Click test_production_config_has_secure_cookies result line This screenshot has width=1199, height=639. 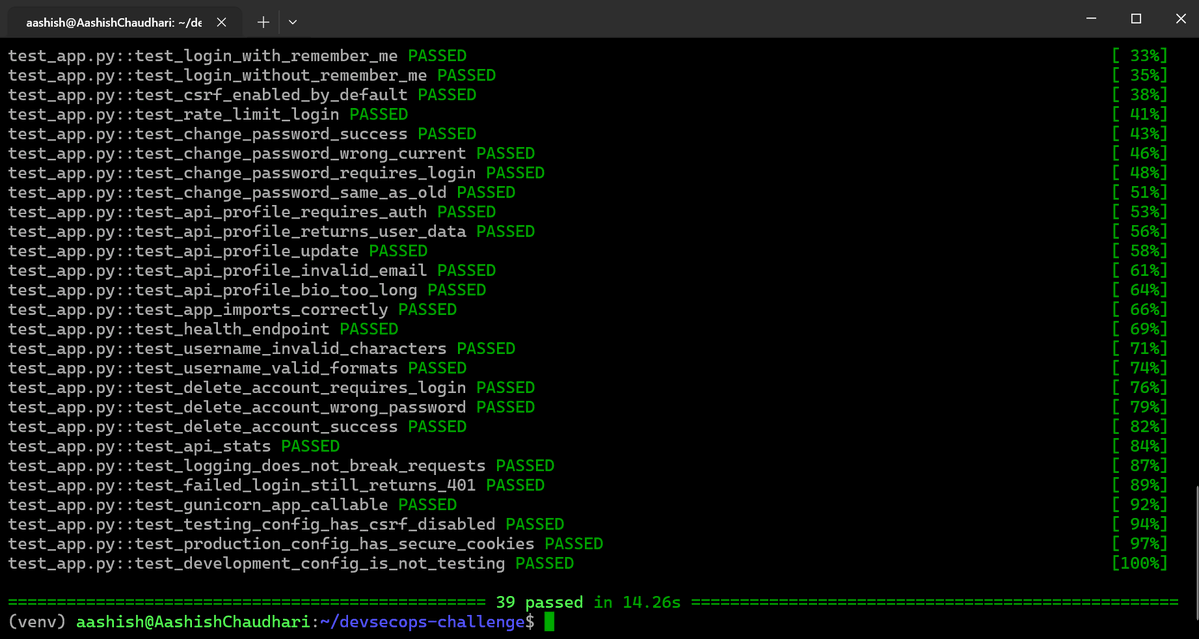coord(306,543)
